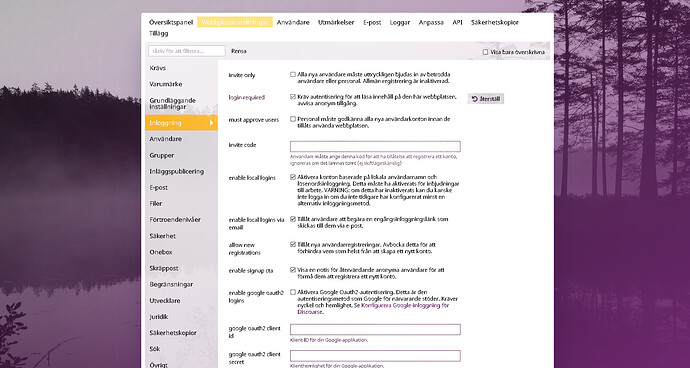Select the Inloggning sidebar category
690x368 pixels.
point(181,123)
